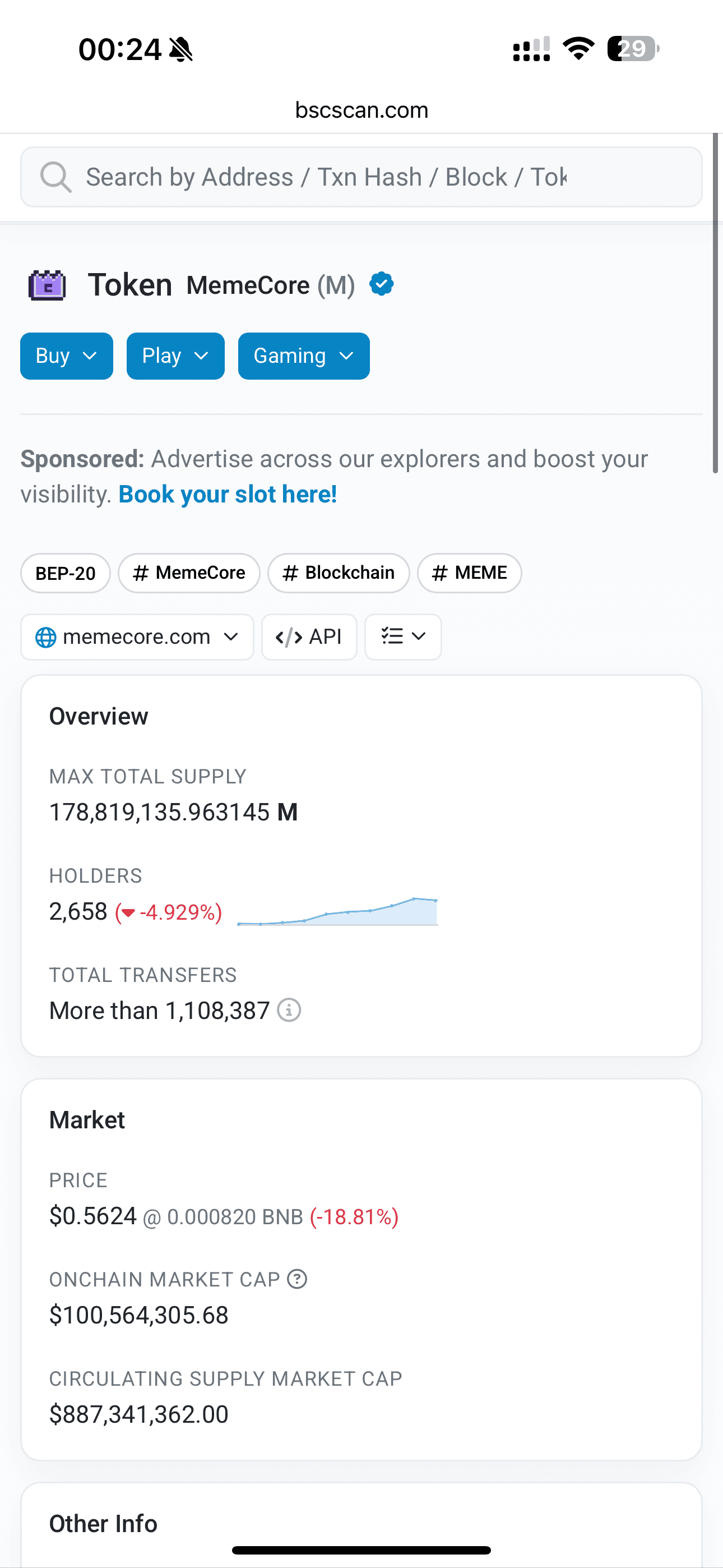Click the MemeCore token logo icon
The height and width of the screenshot is (1568, 723).
tap(47, 285)
